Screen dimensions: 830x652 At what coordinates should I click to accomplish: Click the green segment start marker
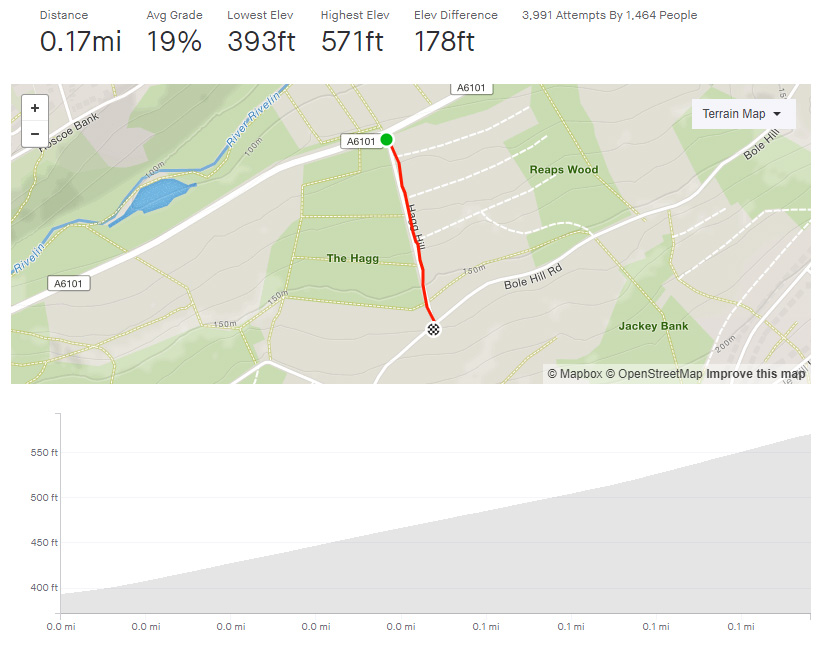387,139
